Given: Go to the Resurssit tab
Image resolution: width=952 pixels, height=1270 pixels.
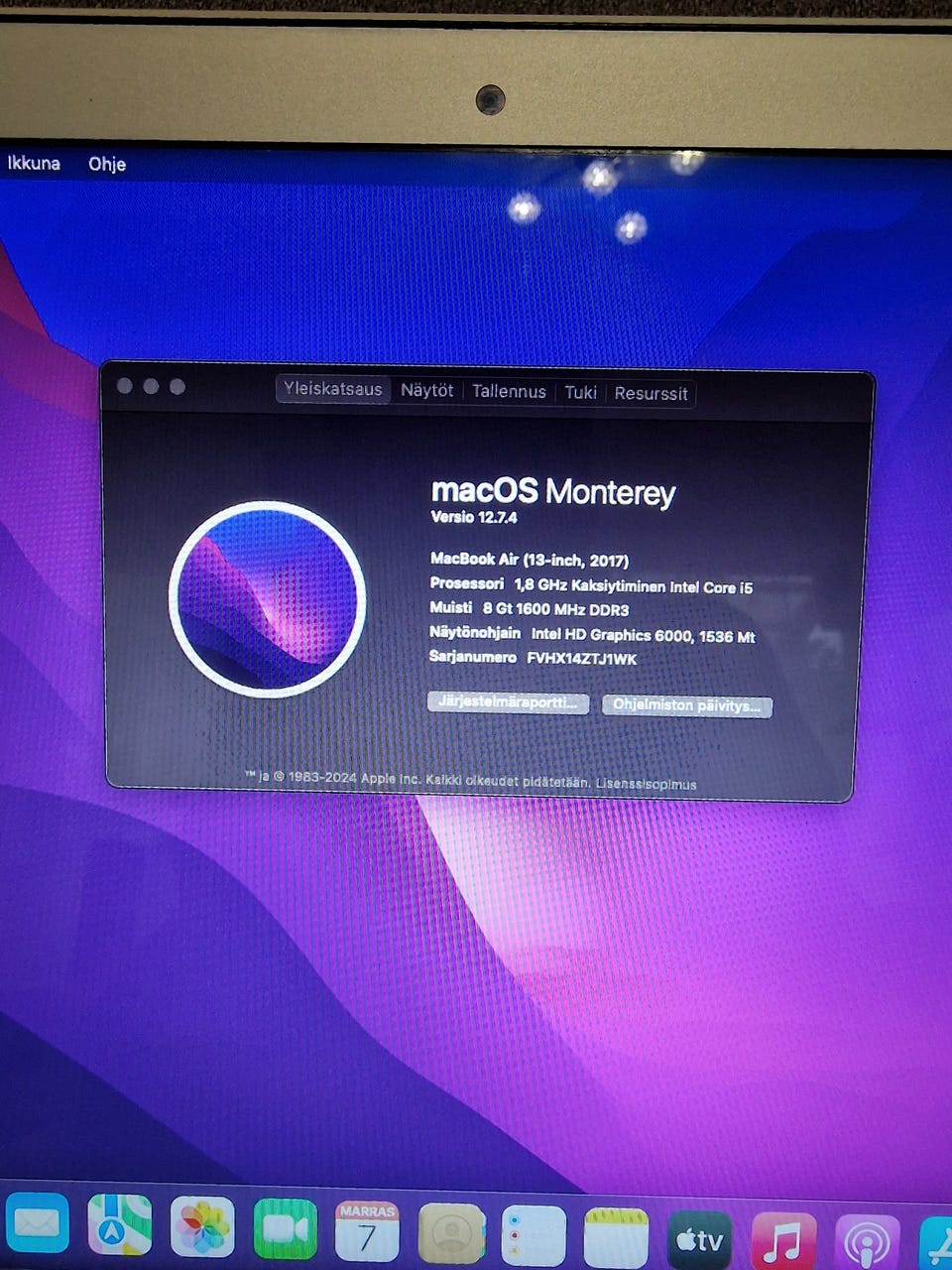Looking at the screenshot, I should point(651,394).
